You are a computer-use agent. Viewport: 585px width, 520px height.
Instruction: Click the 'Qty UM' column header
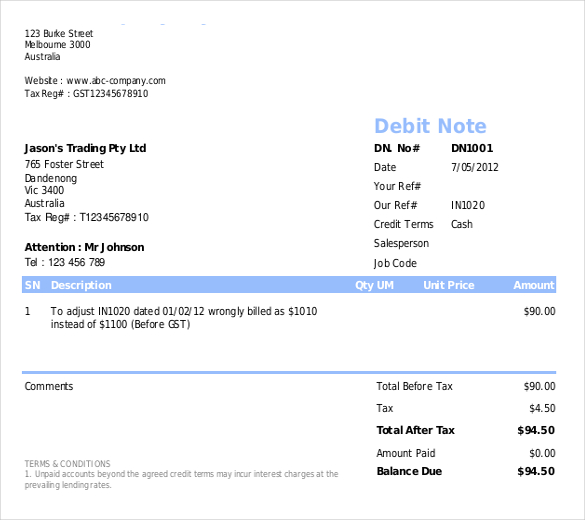tap(374, 285)
